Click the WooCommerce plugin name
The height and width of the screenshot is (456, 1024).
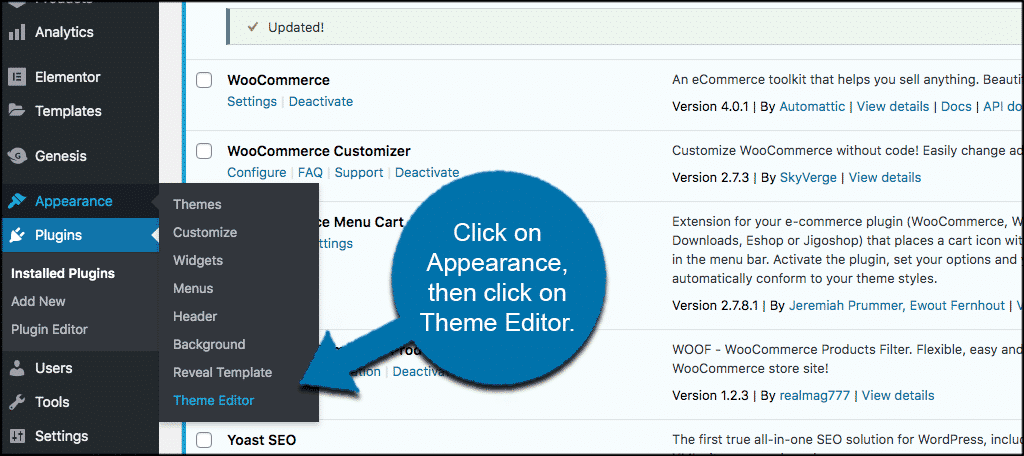pyautogui.click(x=278, y=80)
